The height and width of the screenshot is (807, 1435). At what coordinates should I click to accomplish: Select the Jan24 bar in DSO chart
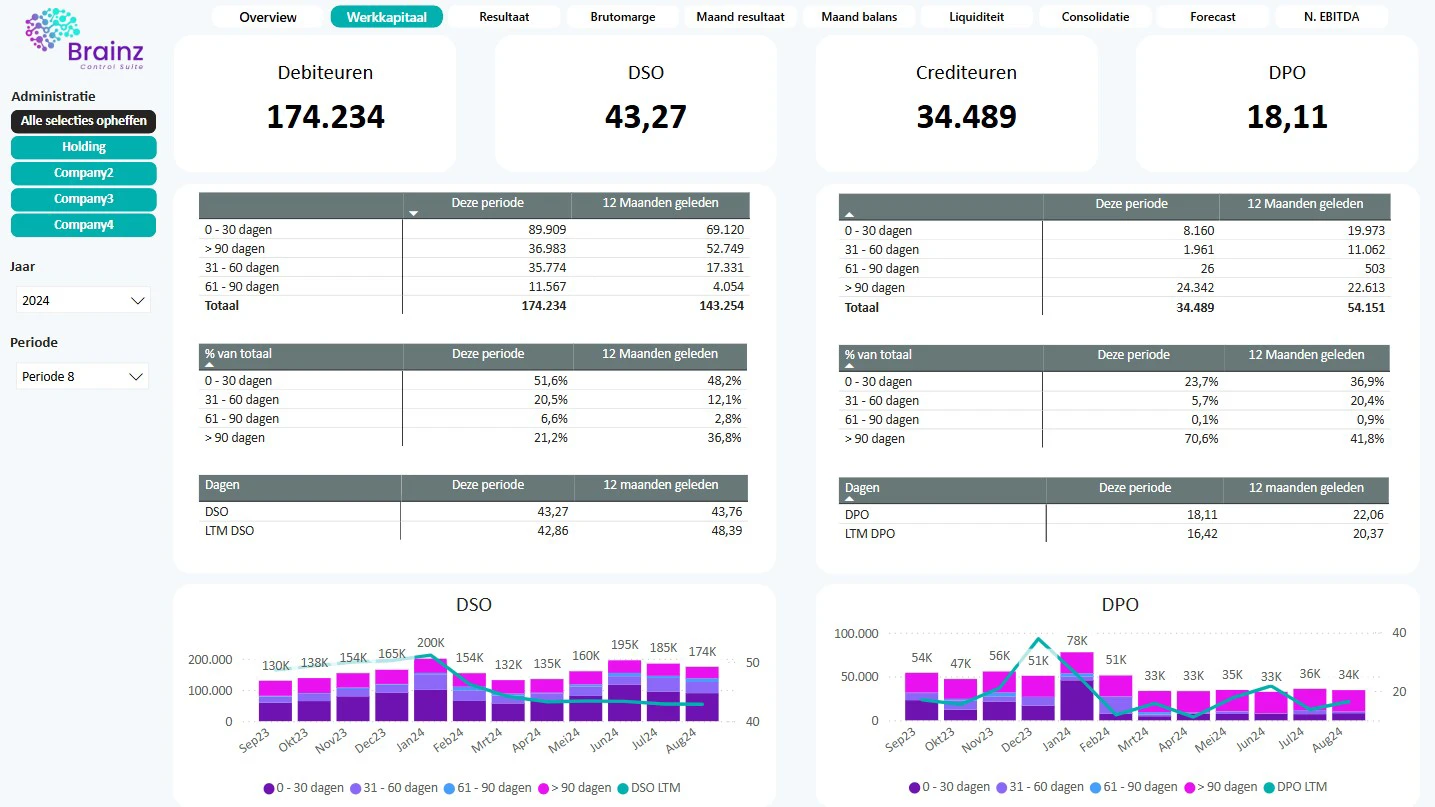click(430, 690)
